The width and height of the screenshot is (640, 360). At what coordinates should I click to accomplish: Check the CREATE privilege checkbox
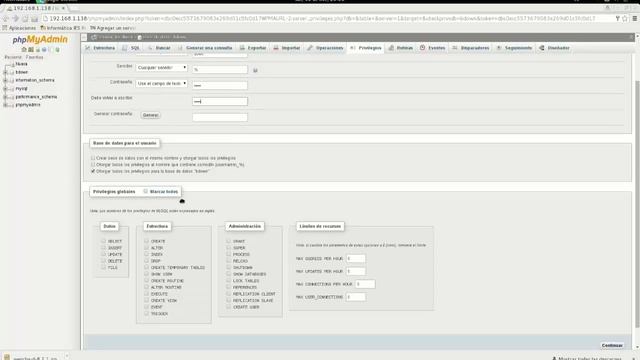pos(146,241)
